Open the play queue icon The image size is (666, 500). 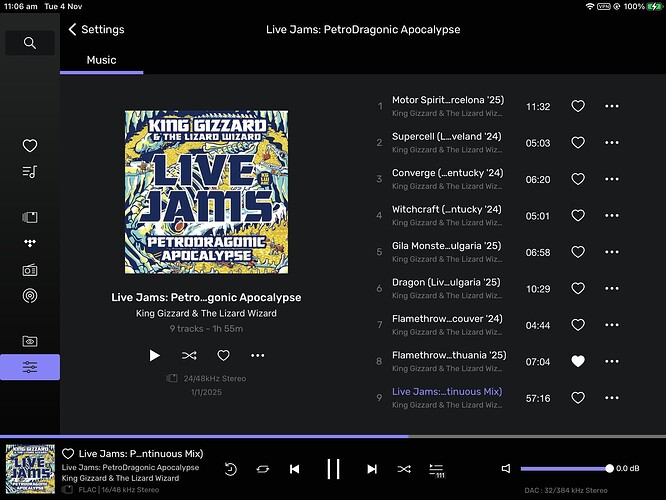pyautogui.click(x=437, y=470)
